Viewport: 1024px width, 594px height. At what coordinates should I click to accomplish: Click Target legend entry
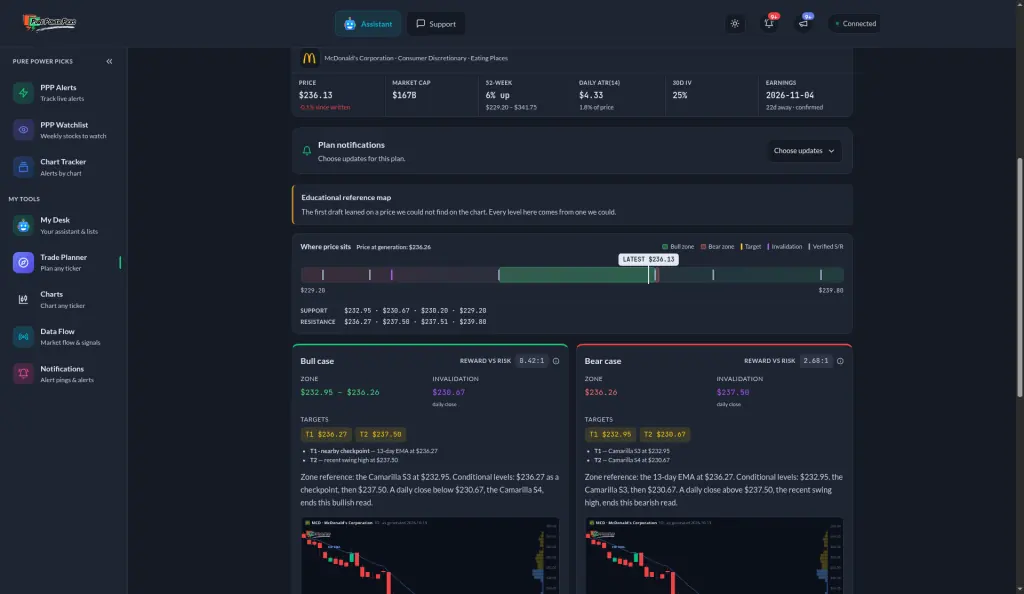pyautogui.click(x=750, y=247)
